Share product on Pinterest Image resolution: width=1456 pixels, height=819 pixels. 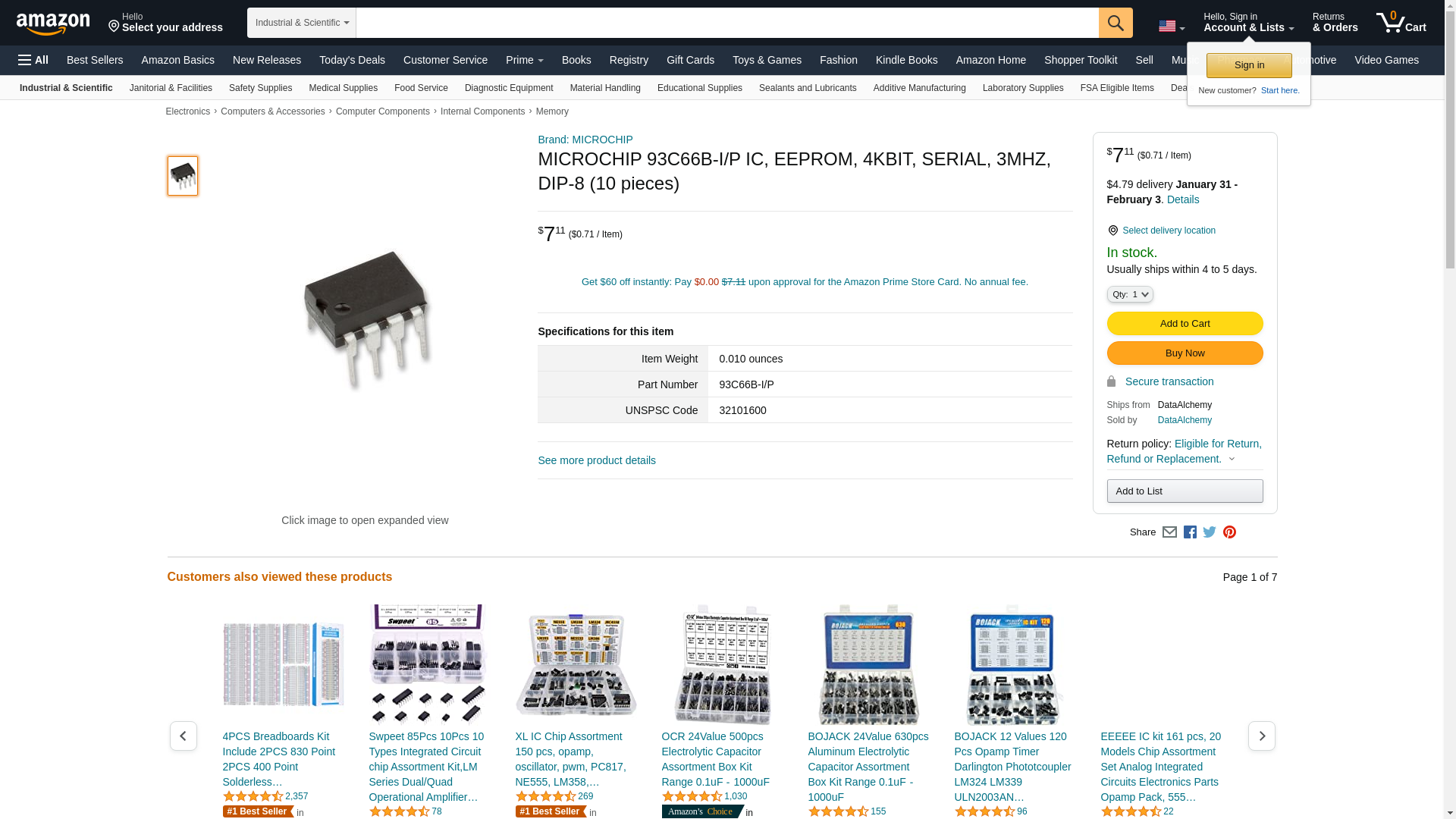pos(1229,532)
